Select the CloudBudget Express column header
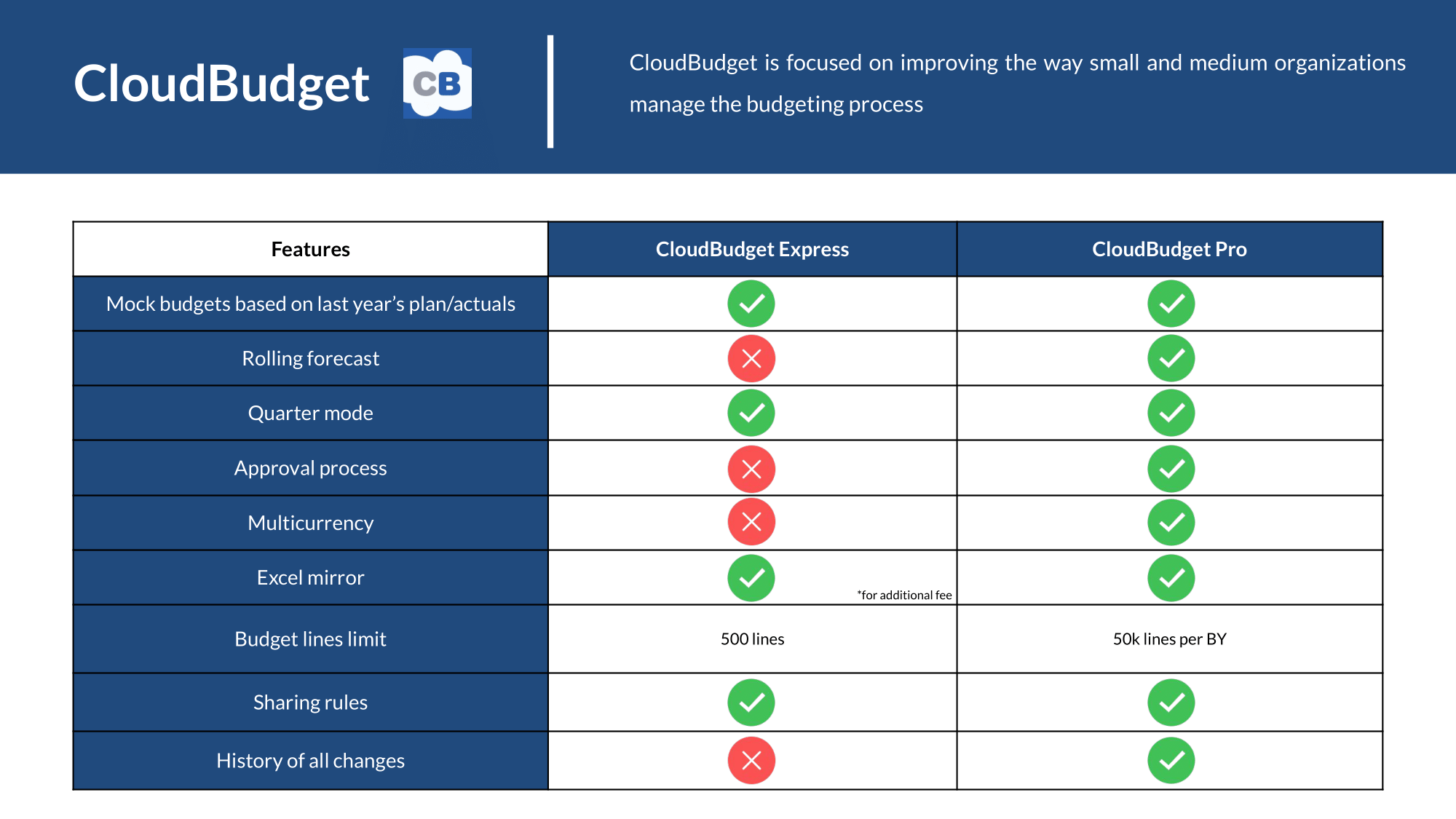1456x819 pixels. 752,249
